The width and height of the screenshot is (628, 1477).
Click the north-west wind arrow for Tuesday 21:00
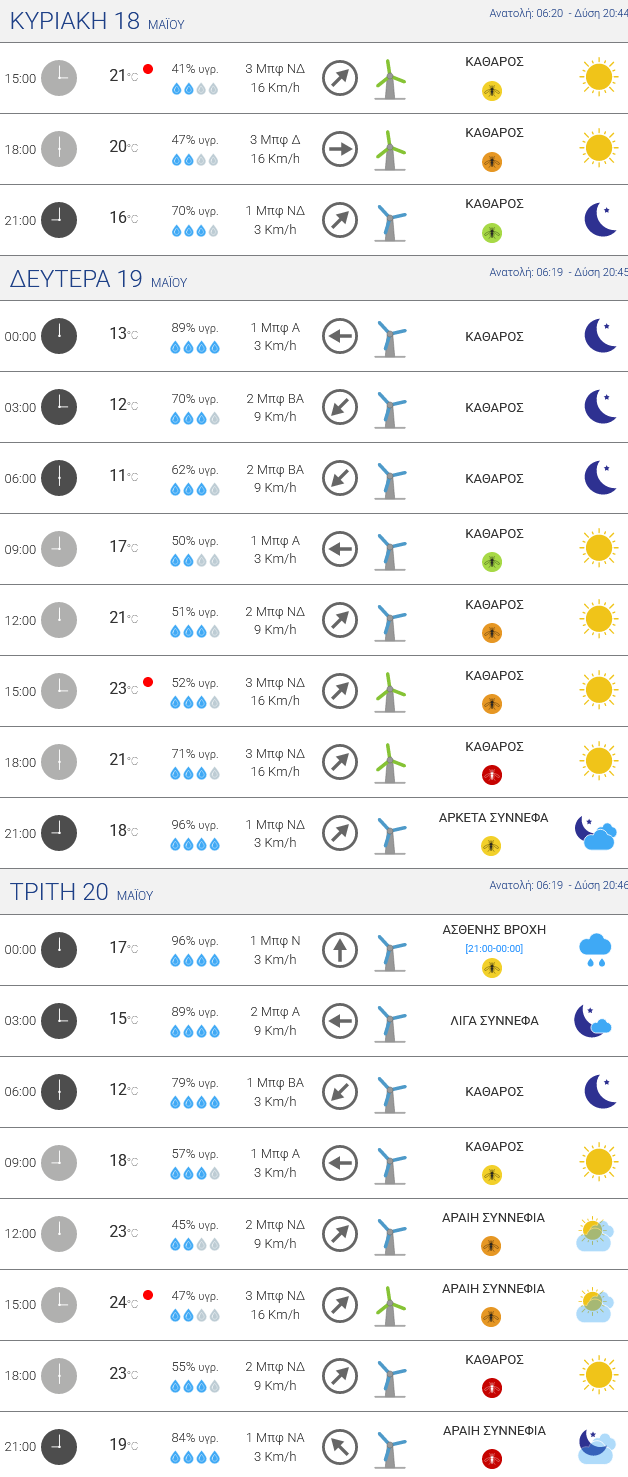point(340,1447)
